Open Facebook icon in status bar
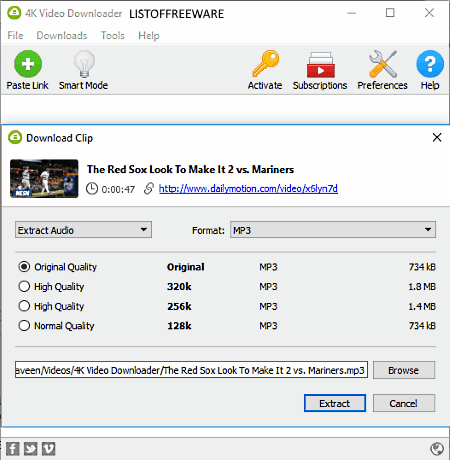Image resolution: width=450 pixels, height=460 pixels. (13, 449)
